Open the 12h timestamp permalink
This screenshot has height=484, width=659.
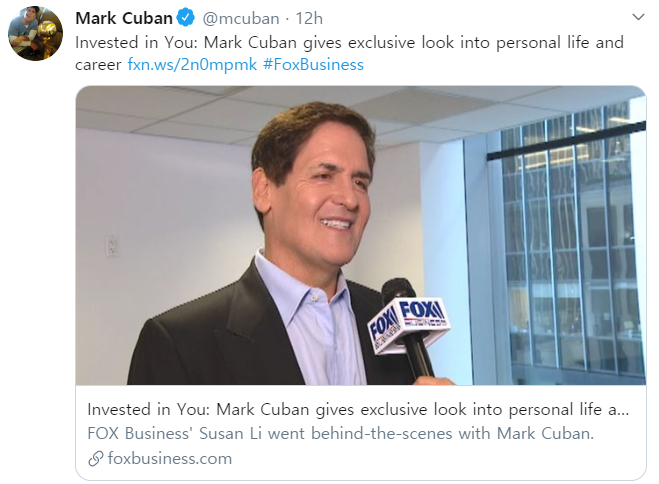(x=309, y=19)
